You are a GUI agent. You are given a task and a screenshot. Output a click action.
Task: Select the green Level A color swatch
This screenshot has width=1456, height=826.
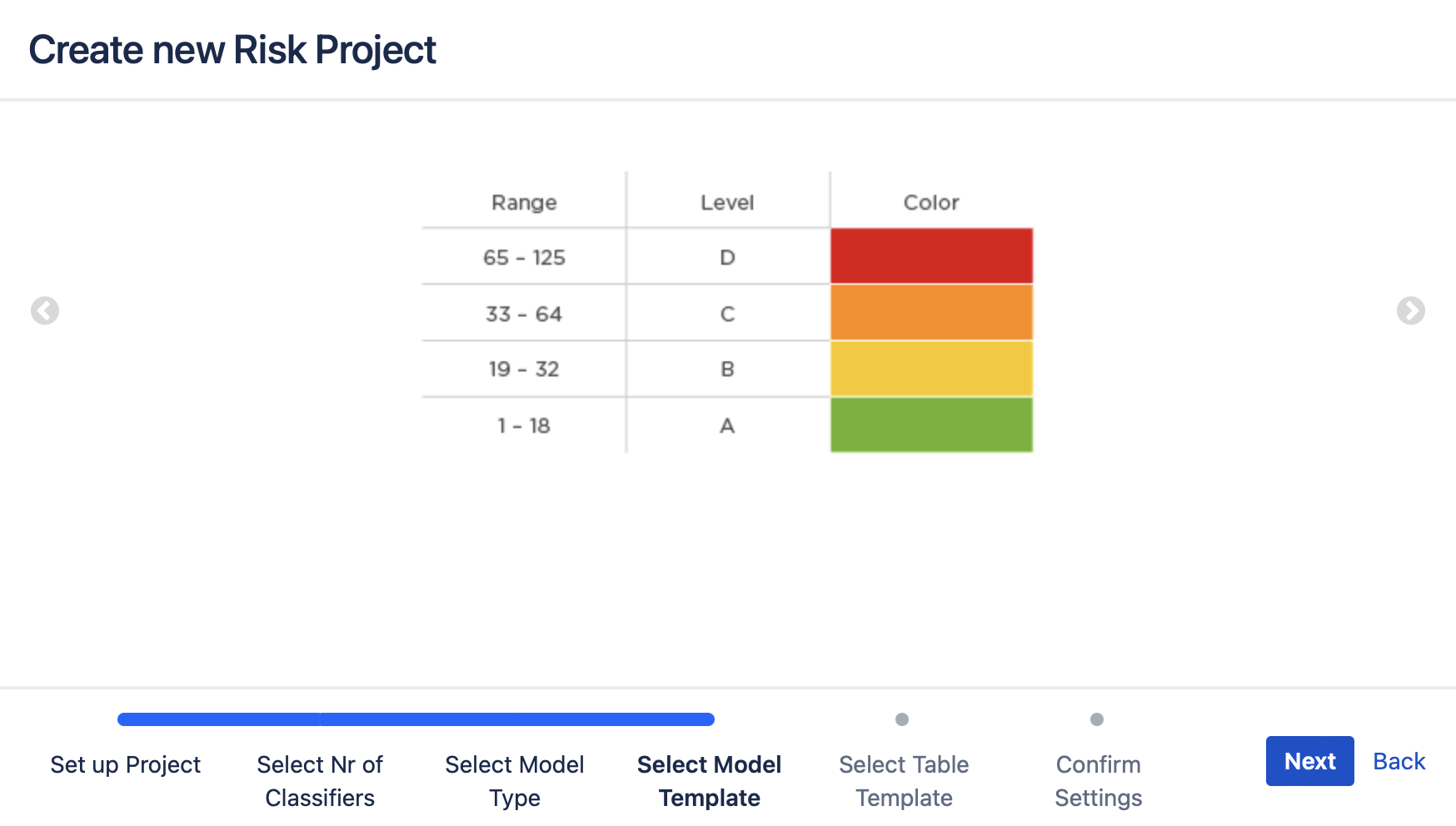coord(930,425)
